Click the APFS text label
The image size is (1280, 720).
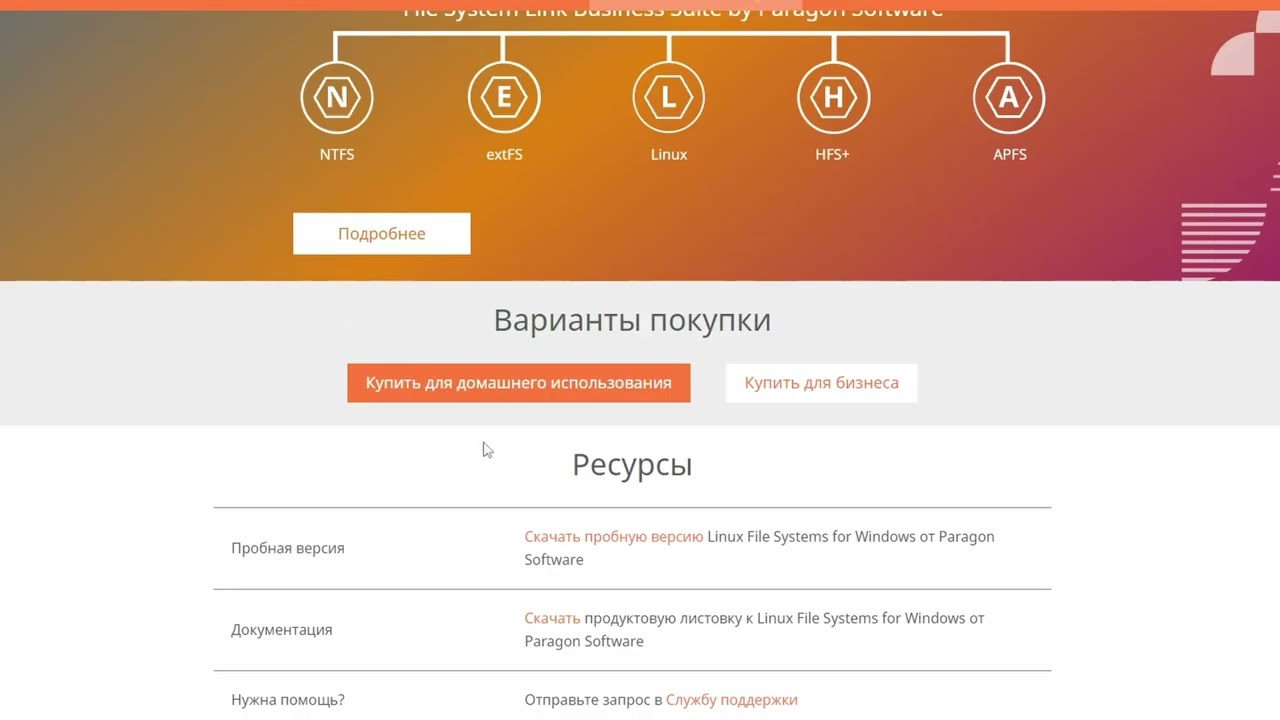tap(1010, 155)
